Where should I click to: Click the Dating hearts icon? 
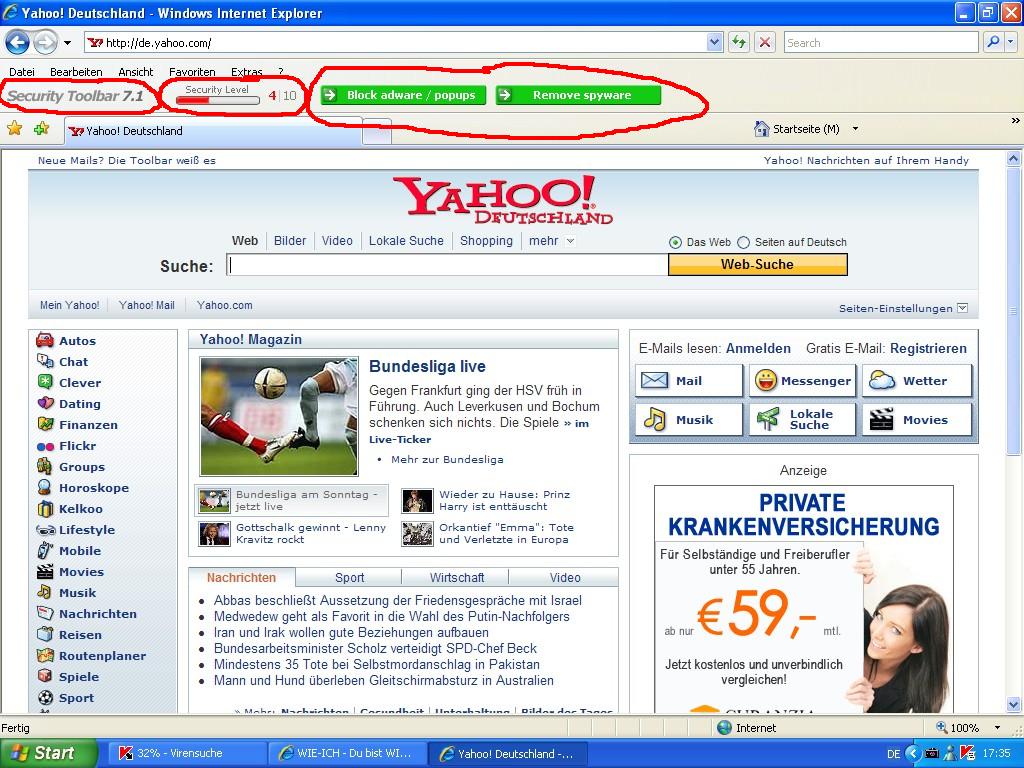click(45, 403)
